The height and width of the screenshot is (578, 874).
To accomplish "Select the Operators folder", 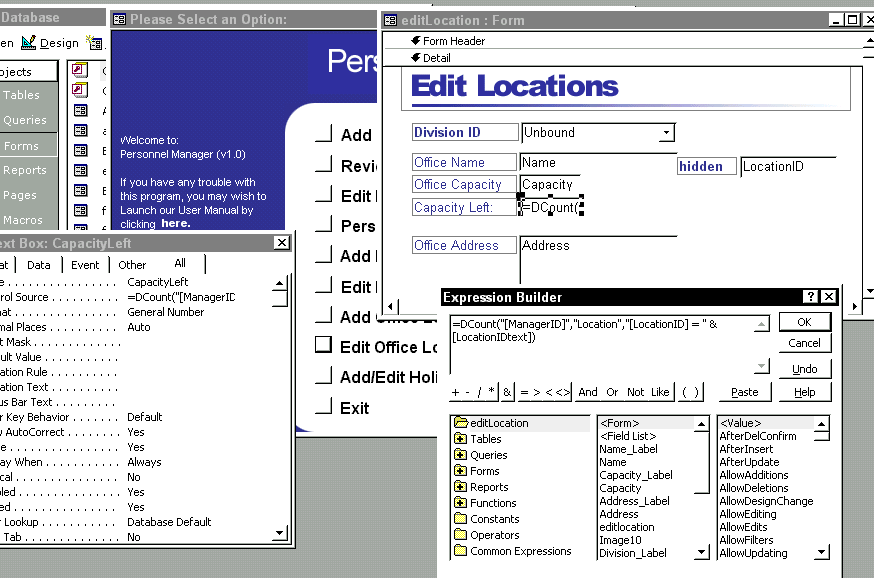I will [487, 535].
